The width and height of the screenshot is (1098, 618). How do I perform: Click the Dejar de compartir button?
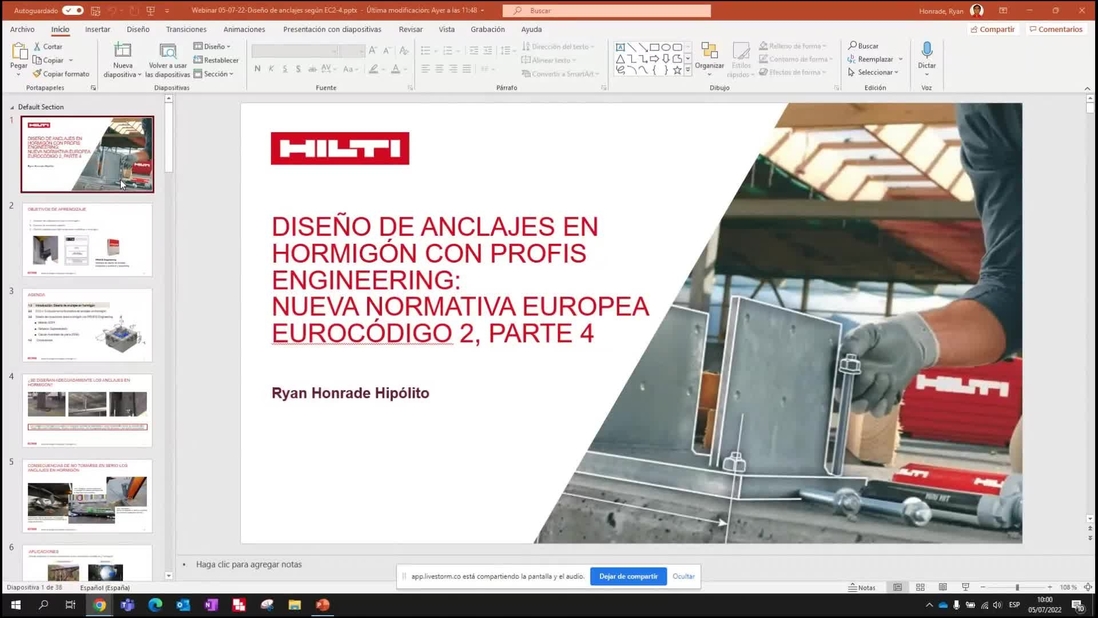pos(628,576)
